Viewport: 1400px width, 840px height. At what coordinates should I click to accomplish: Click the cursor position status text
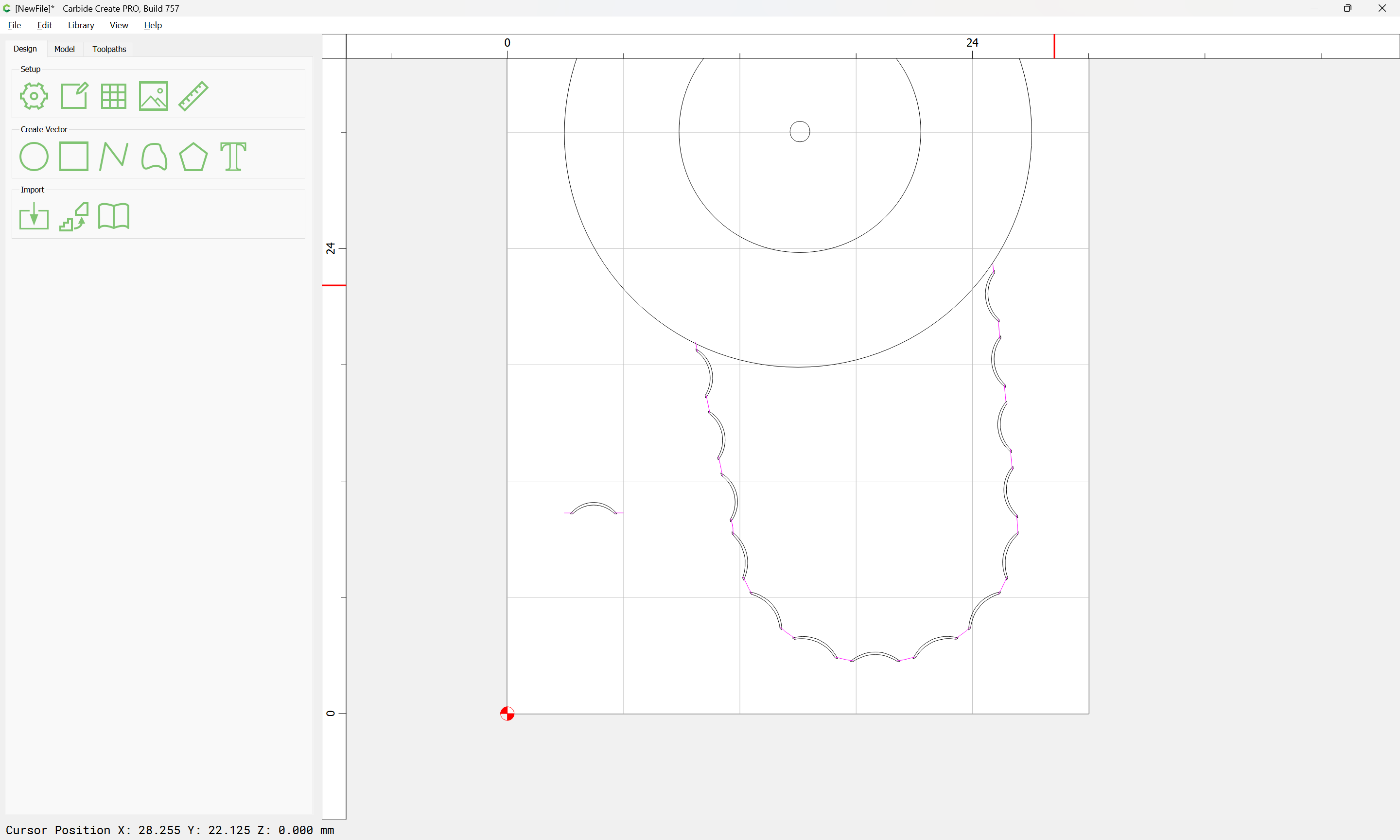pos(170,830)
